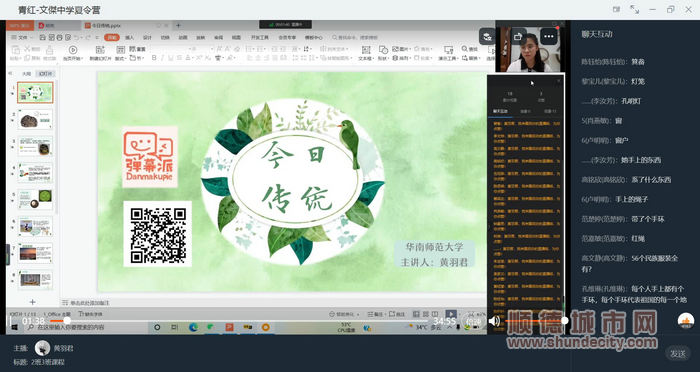This screenshot has height=372, width=700.
Task: Click the 聊天互动 chat panel heading
Action: [x=597, y=34]
